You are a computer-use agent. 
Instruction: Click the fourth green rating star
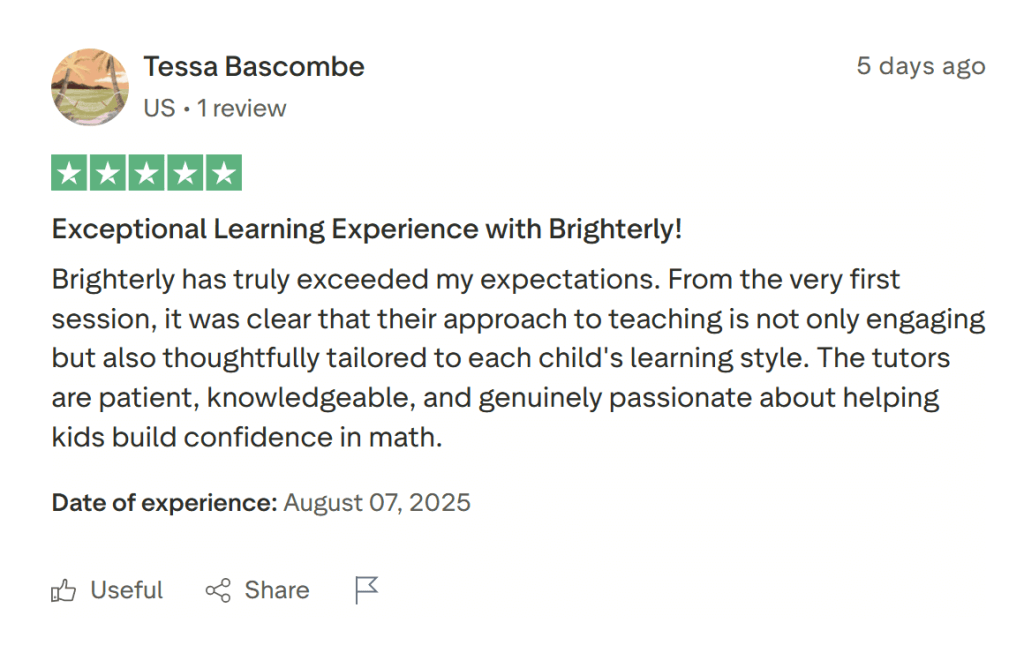185,174
